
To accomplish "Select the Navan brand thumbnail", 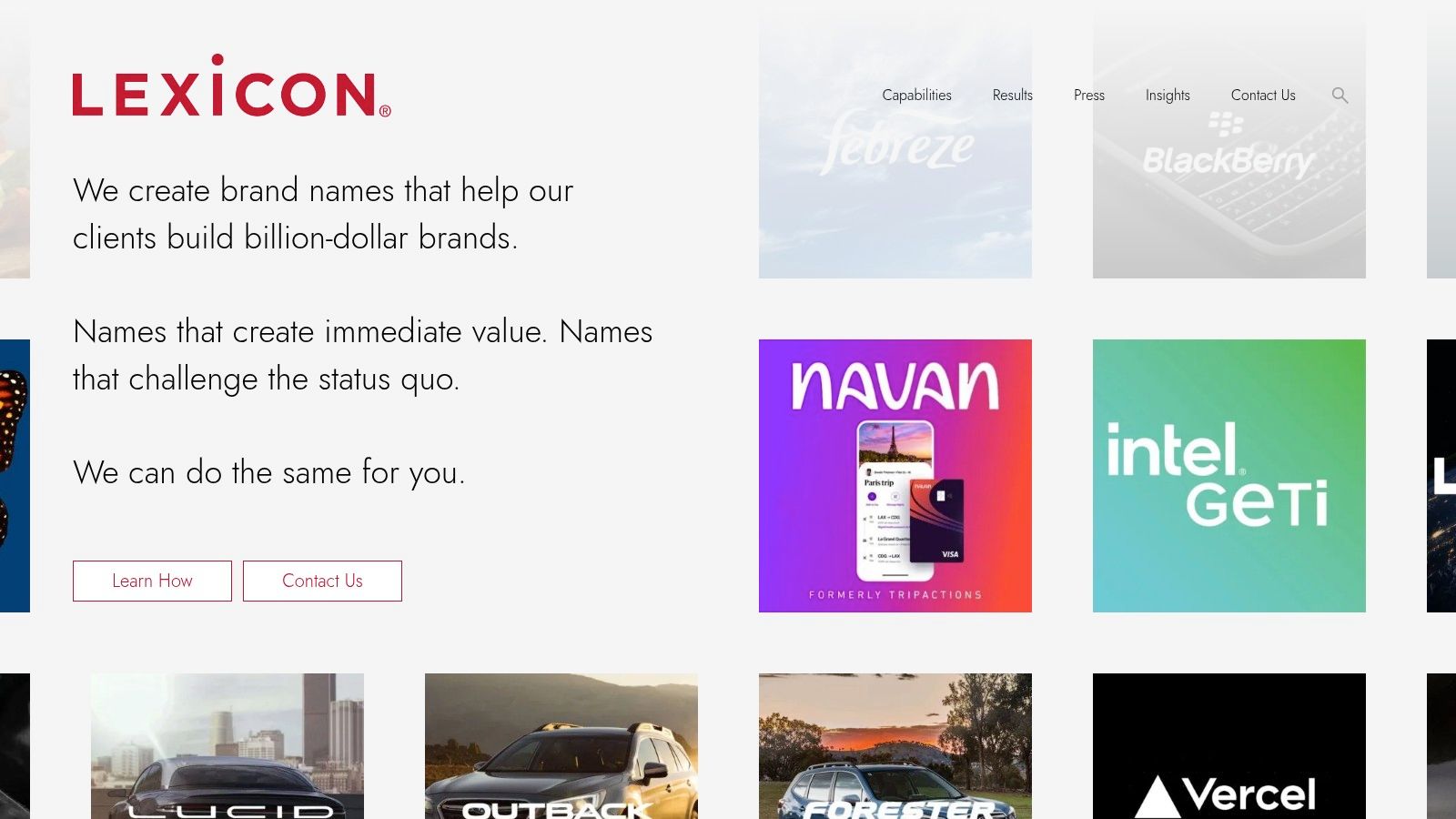I will coord(895,476).
